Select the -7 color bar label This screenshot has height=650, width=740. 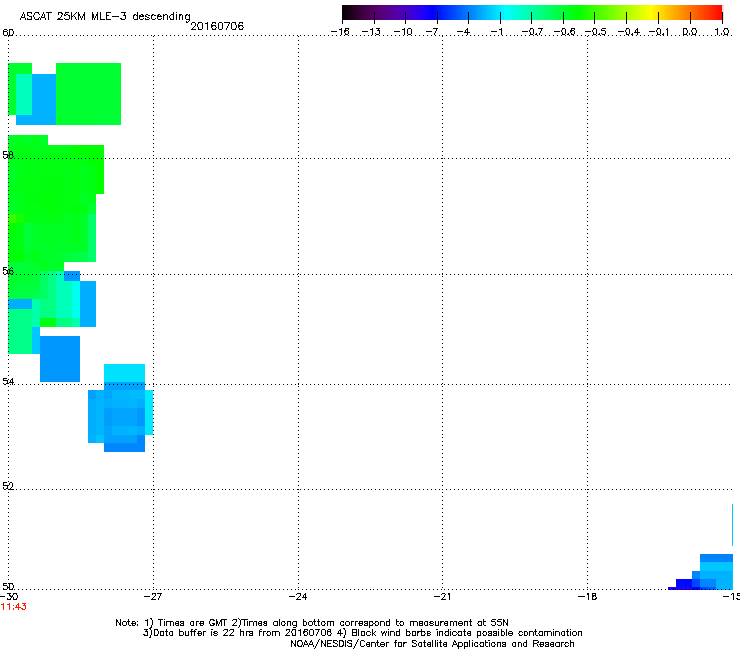tap(433, 32)
